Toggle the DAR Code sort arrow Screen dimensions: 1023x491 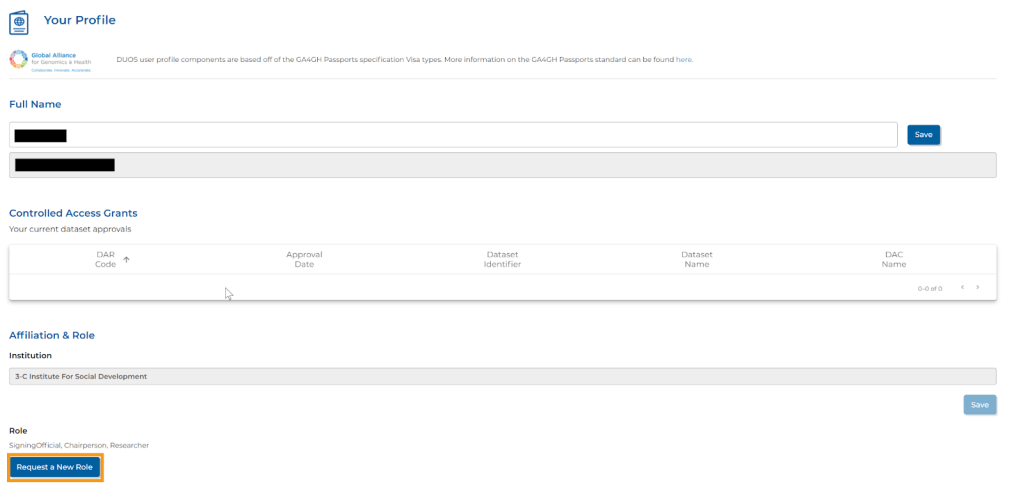(126, 260)
